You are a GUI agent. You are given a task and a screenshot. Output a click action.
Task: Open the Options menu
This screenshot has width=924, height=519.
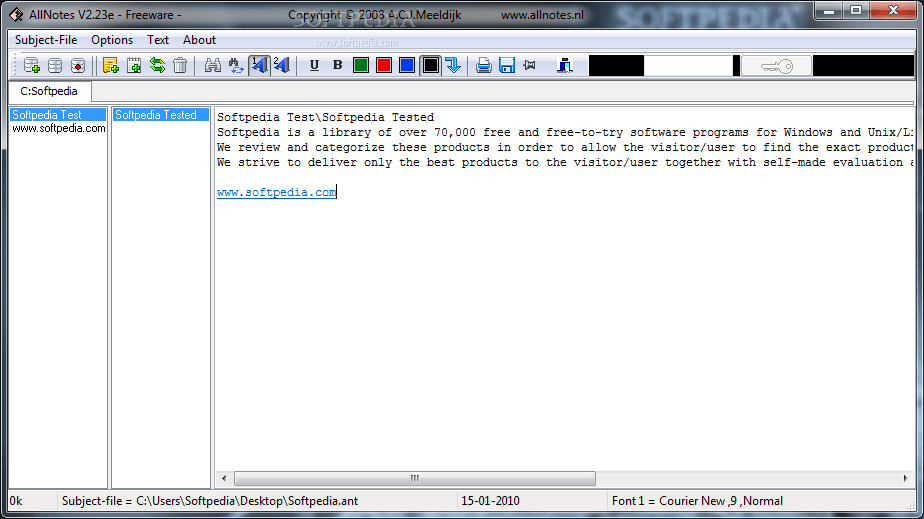tap(112, 40)
